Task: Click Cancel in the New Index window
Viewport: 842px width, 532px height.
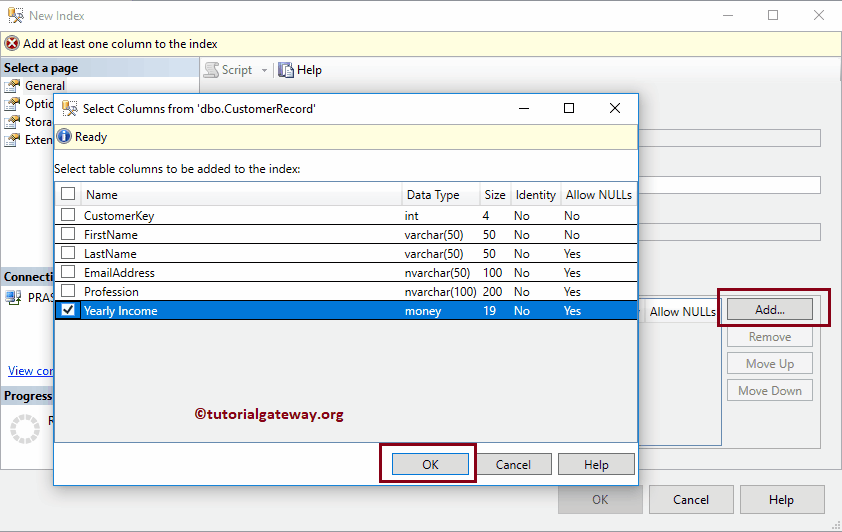Action: tap(691, 500)
